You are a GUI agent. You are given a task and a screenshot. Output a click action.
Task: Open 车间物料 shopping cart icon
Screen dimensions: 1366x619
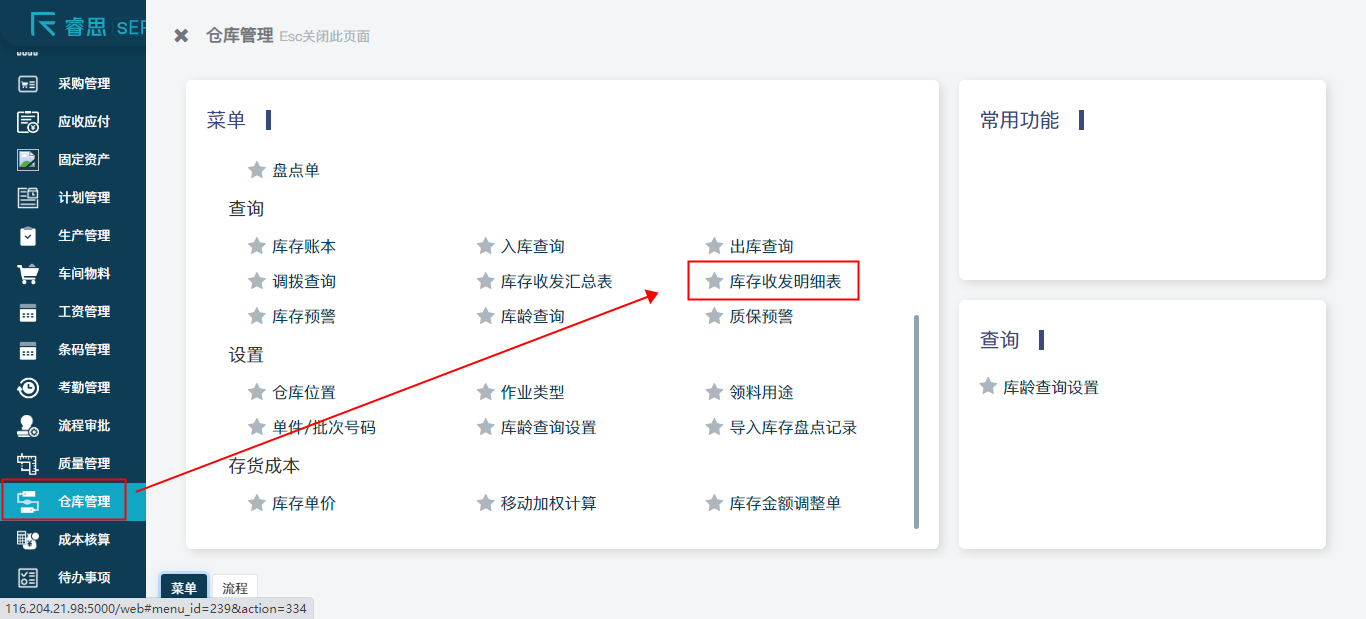(28, 274)
